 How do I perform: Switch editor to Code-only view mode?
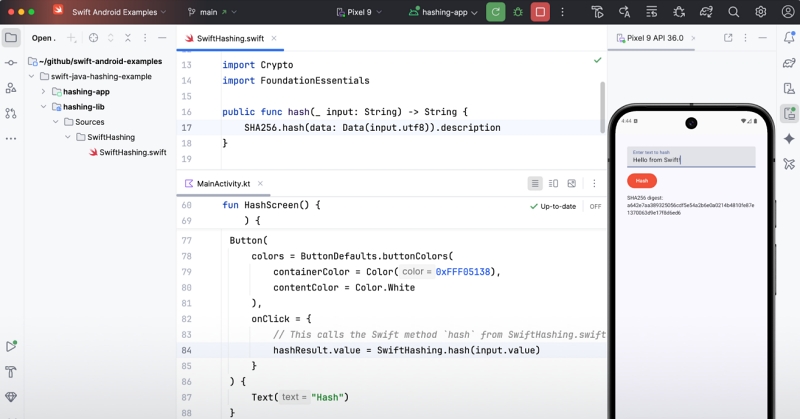(535, 184)
